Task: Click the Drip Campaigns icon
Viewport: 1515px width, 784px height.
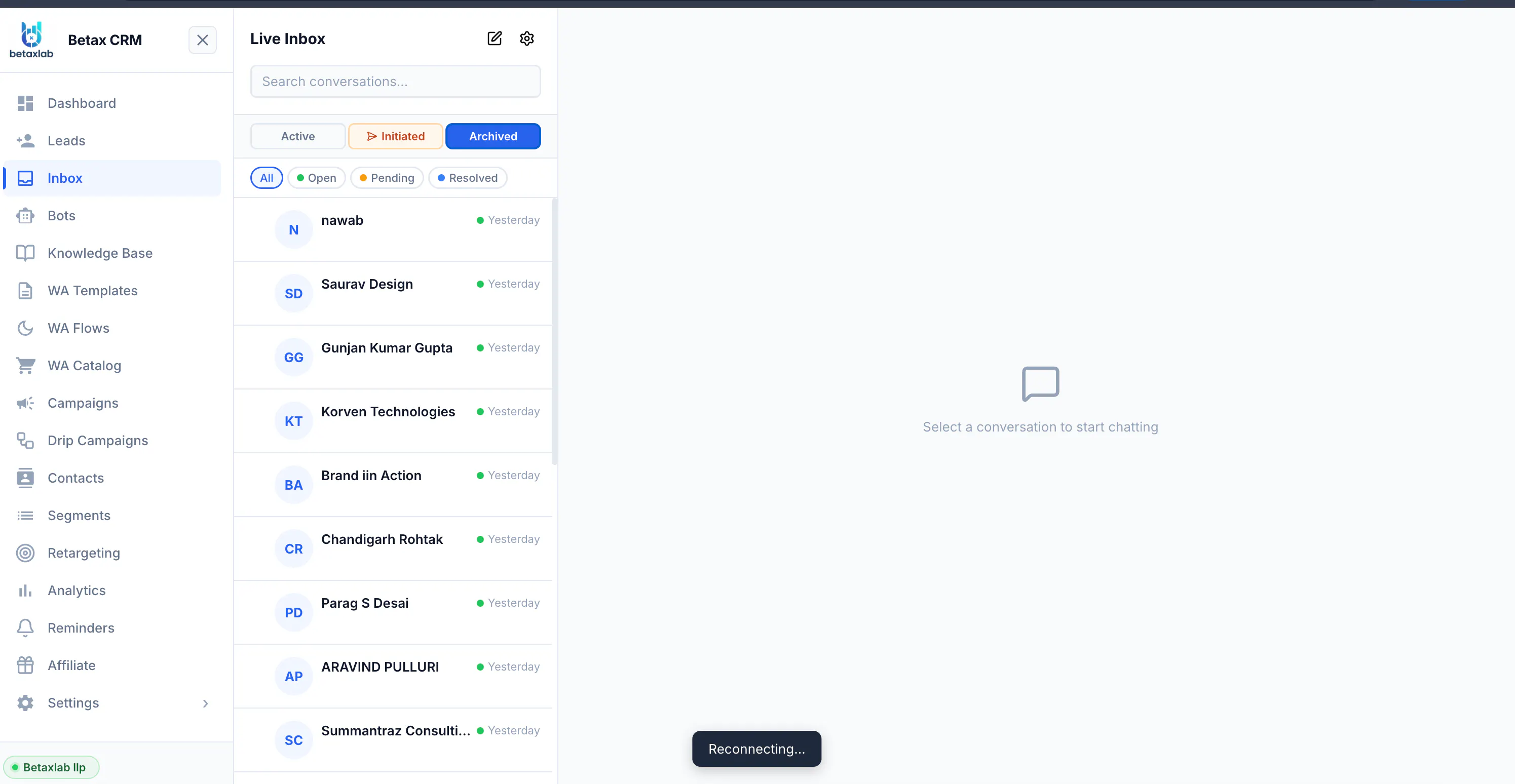Action: pyautogui.click(x=25, y=441)
